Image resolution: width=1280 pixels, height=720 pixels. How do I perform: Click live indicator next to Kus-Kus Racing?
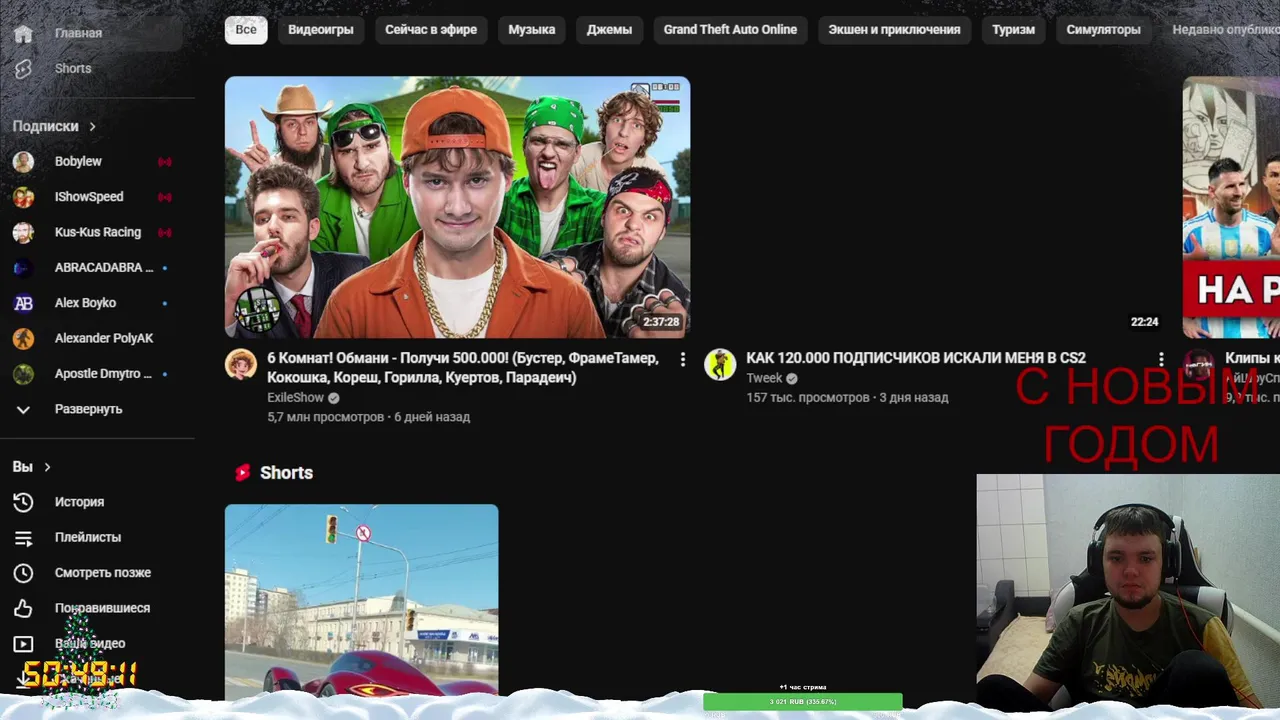coord(165,232)
